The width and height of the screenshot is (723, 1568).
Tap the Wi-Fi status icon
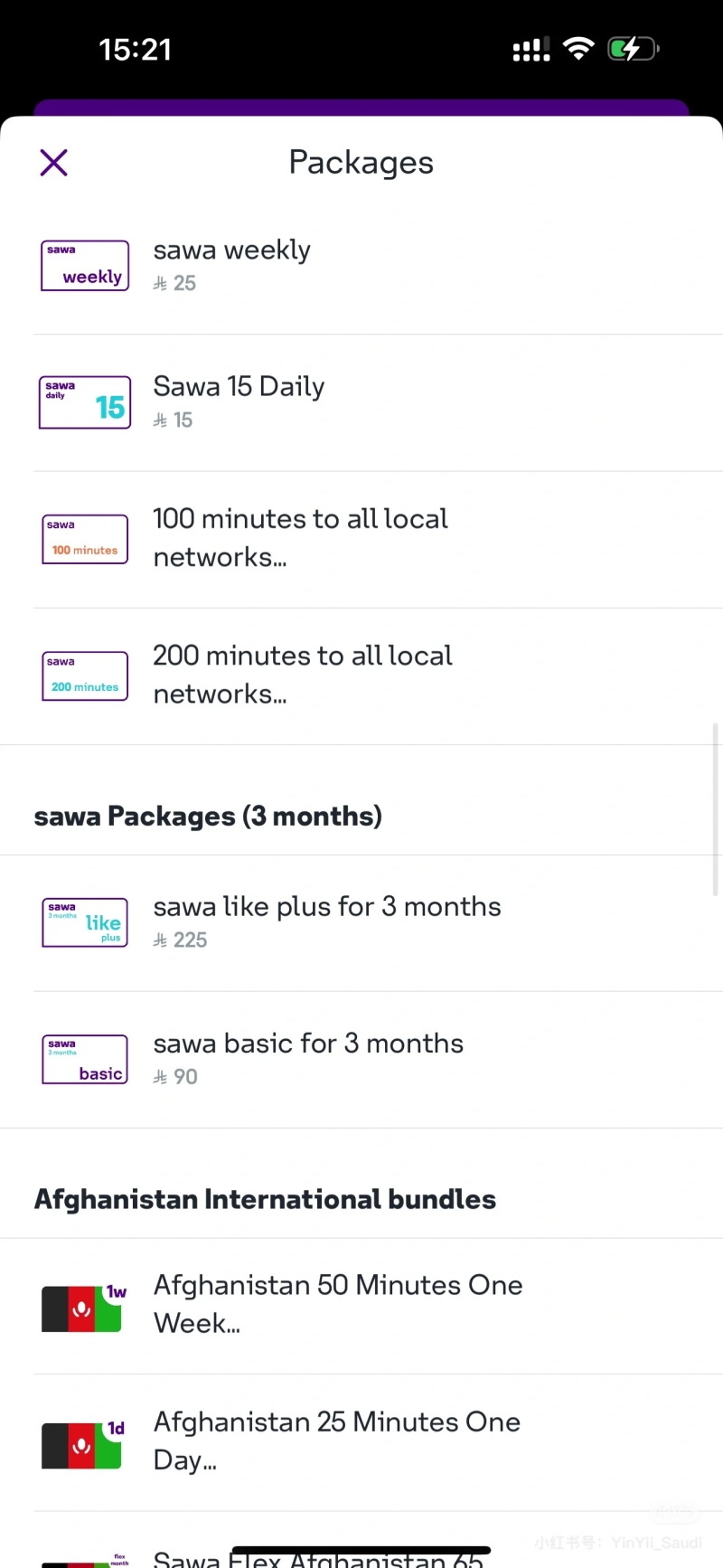coord(578,48)
